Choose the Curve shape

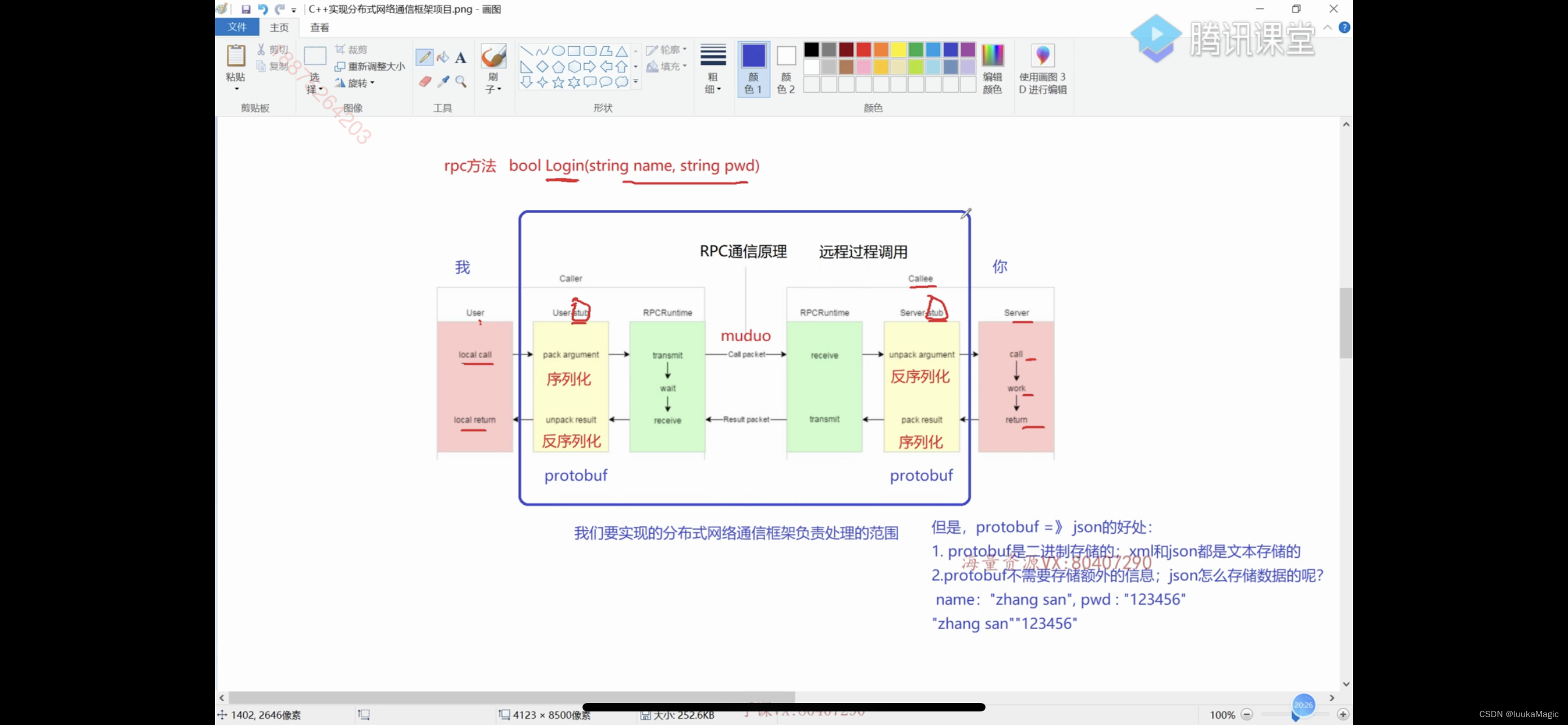click(542, 51)
